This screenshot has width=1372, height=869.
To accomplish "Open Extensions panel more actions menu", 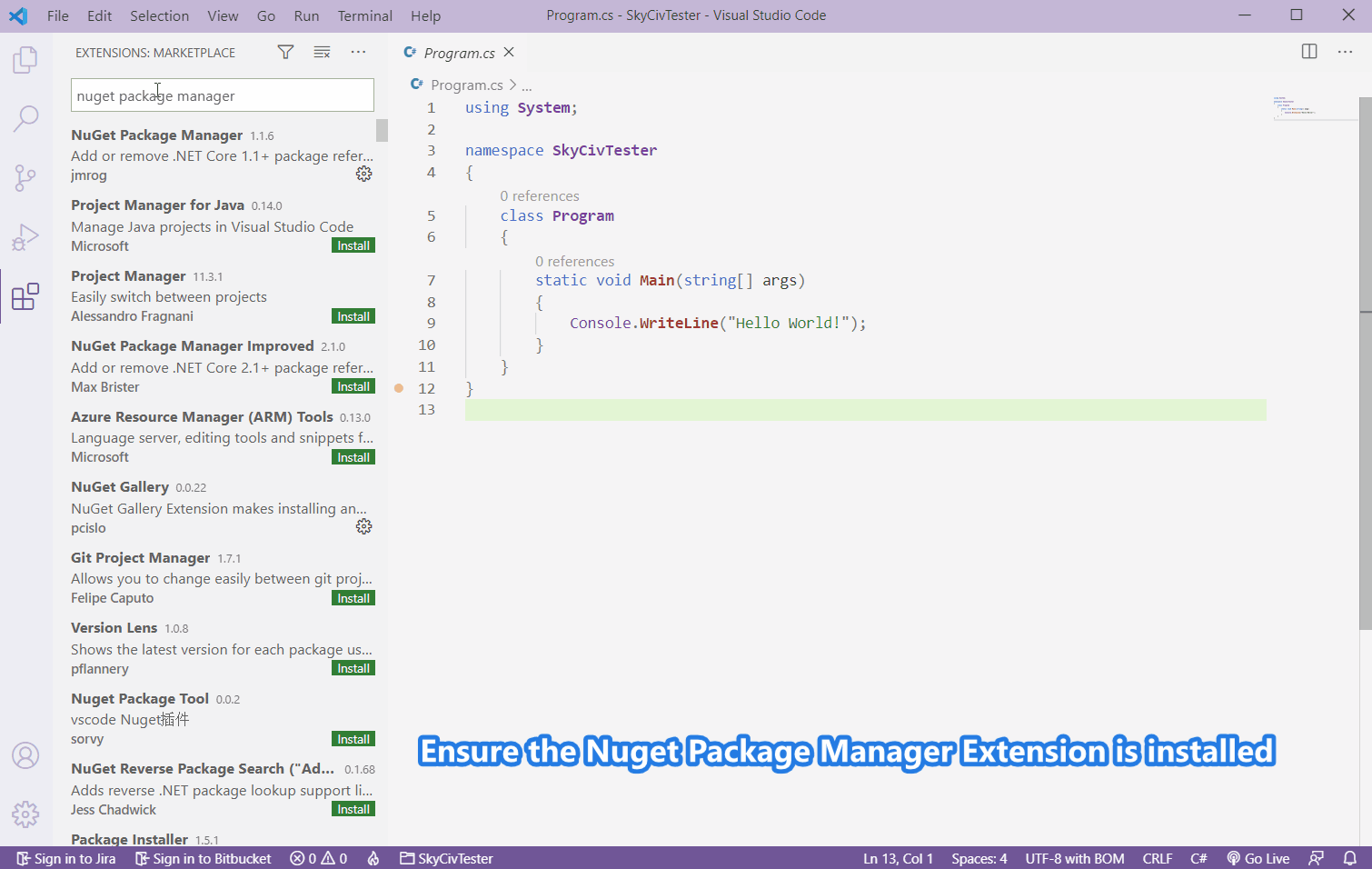I will tap(358, 53).
